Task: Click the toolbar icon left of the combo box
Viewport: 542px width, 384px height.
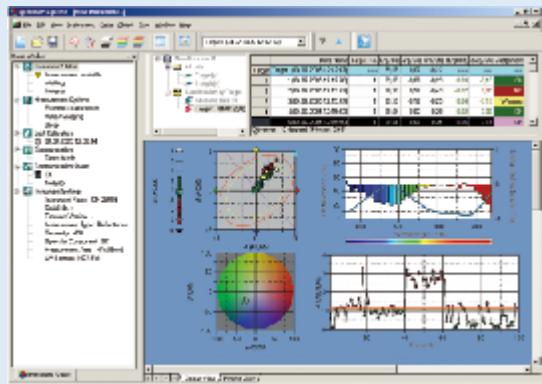Action: tap(185, 41)
